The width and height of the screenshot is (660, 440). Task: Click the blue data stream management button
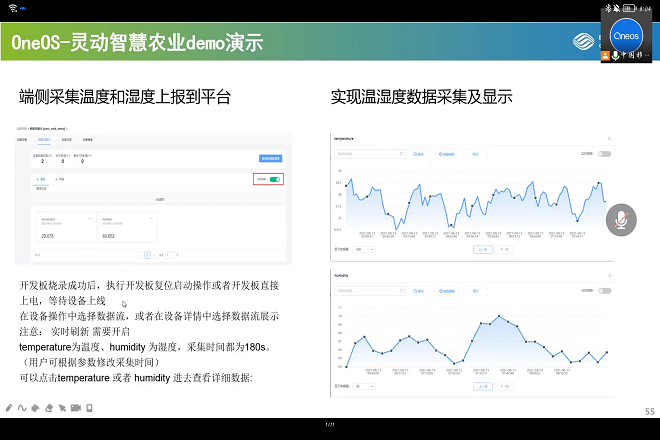(270, 159)
